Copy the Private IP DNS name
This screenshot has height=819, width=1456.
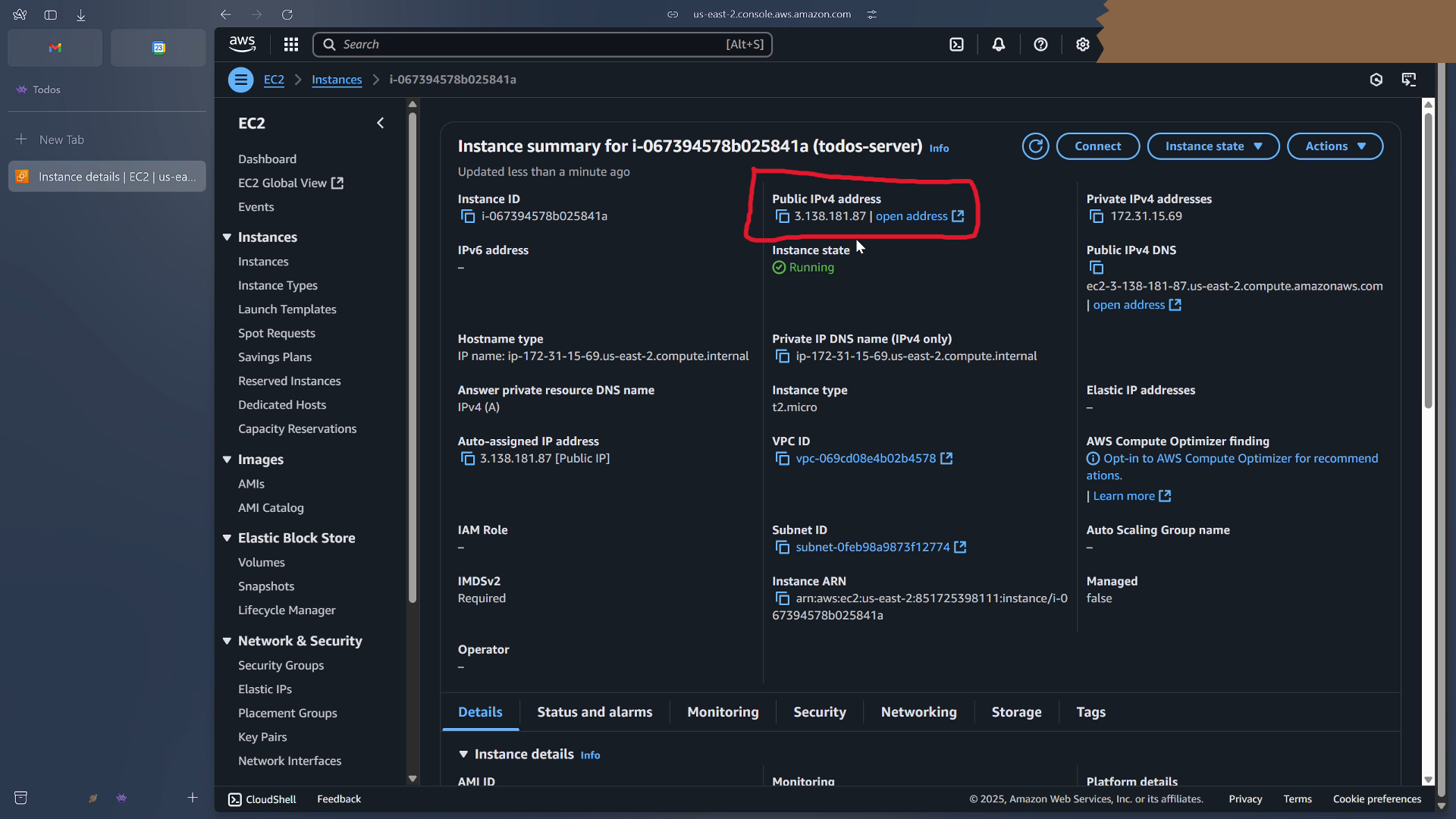tap(782, 356)
